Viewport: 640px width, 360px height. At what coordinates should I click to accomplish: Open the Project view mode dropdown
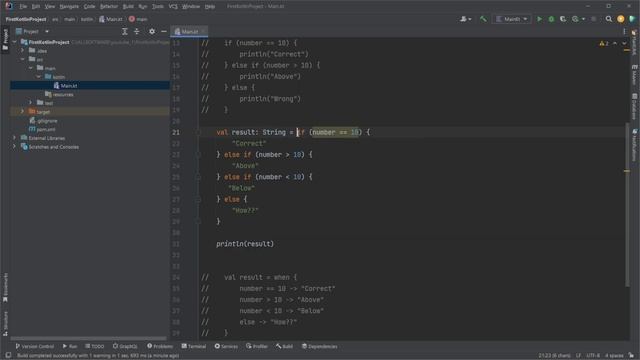47,31
